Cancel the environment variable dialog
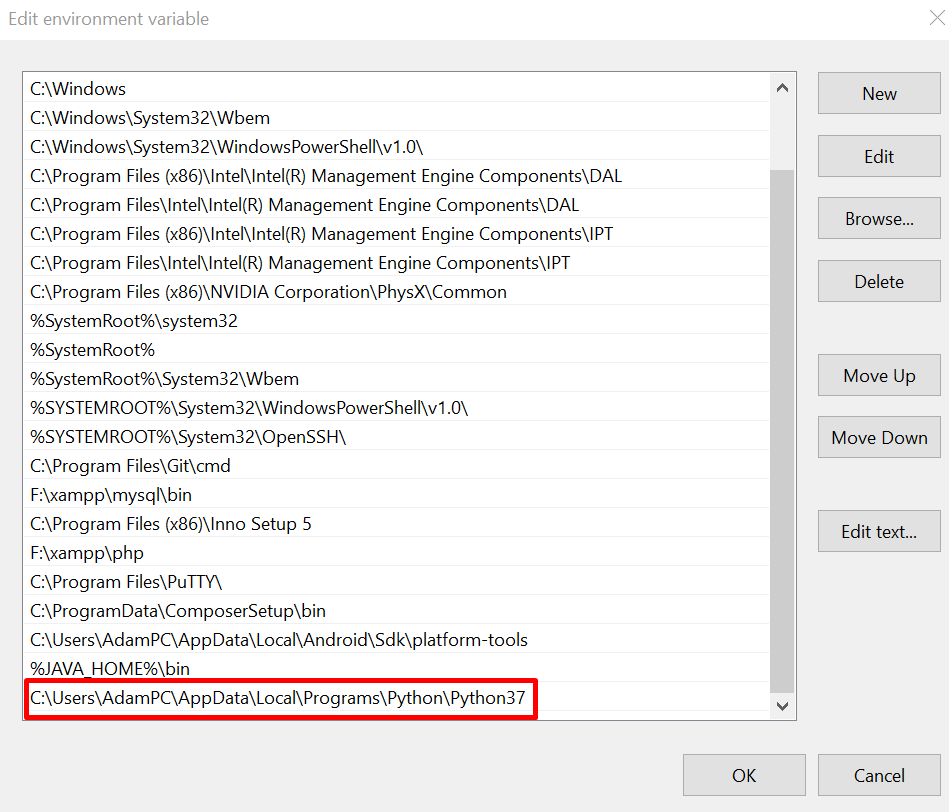Screen dimensions: 949x812 (878, 775)
